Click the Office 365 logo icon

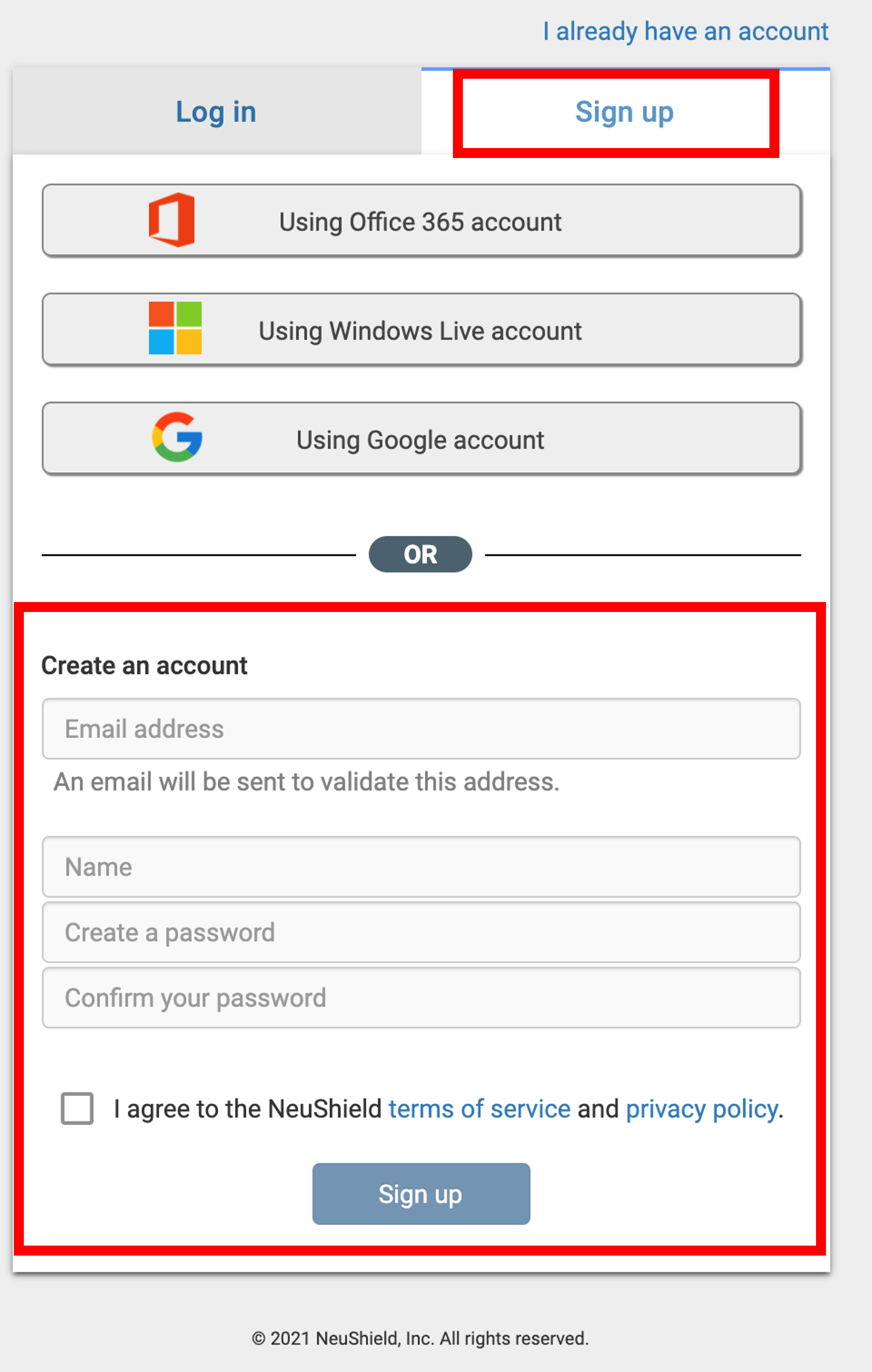point(171,220)
